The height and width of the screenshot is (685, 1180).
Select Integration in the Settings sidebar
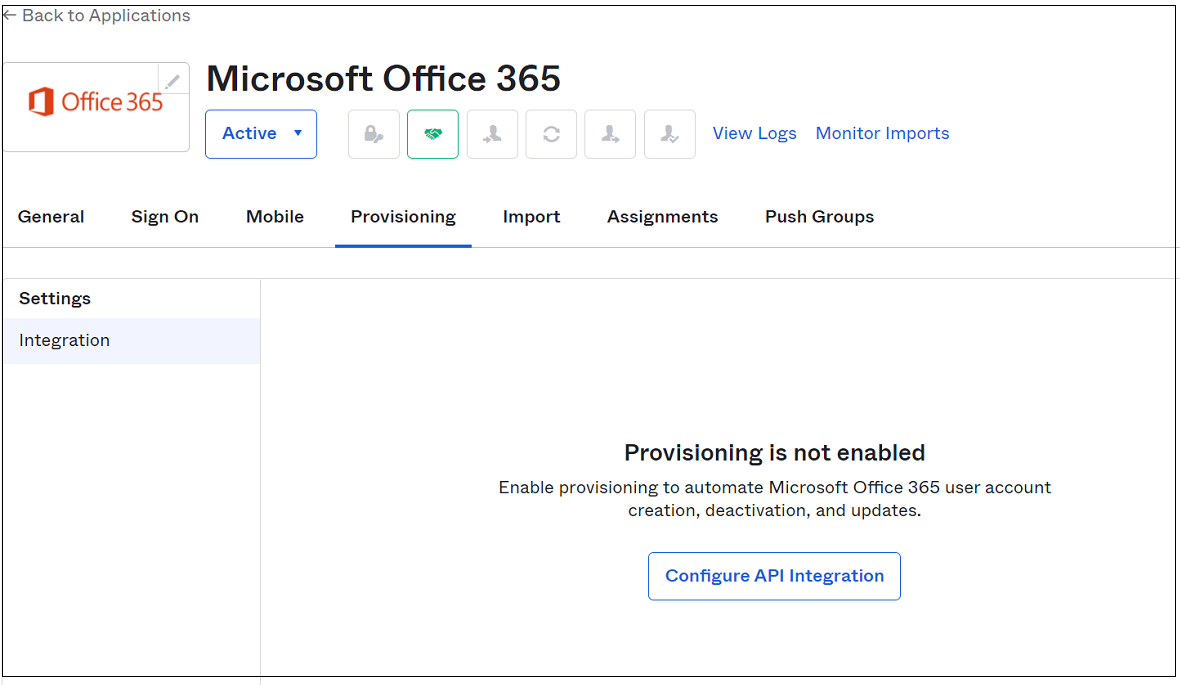[x=132, y=340]
